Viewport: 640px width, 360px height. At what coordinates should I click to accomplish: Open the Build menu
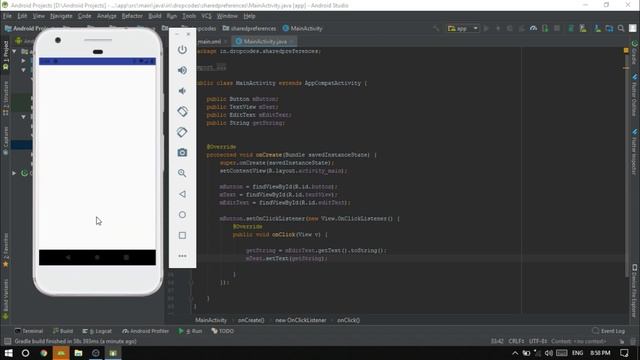(x=155, y=16)
